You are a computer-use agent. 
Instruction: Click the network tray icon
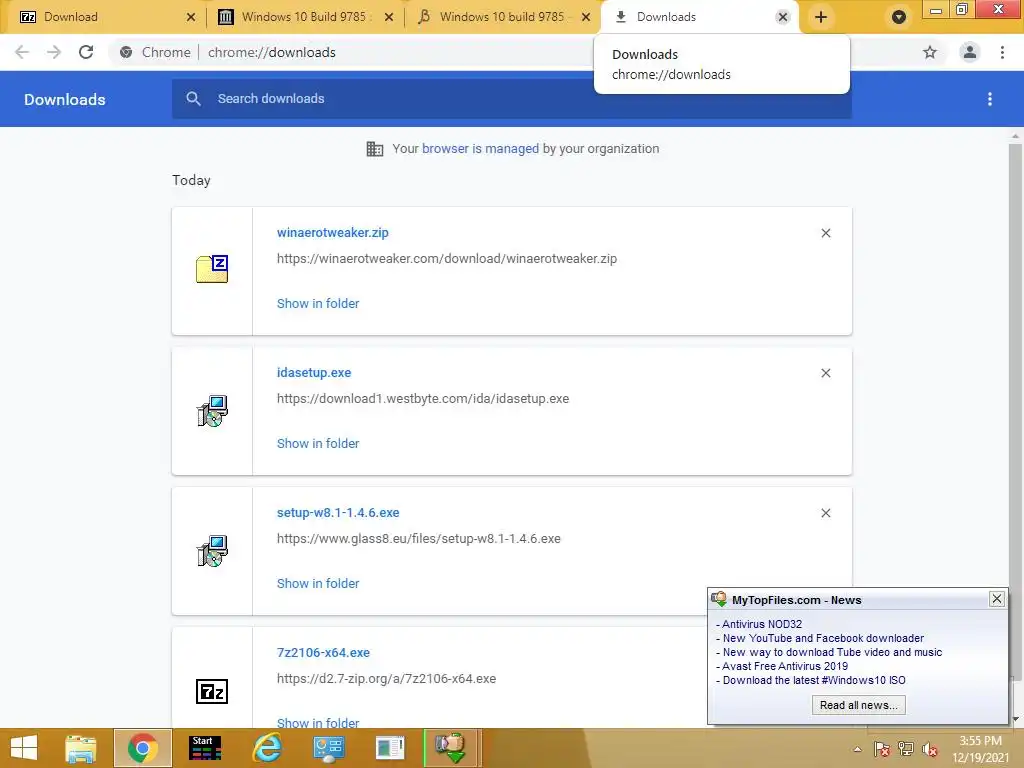coord(906,749)
